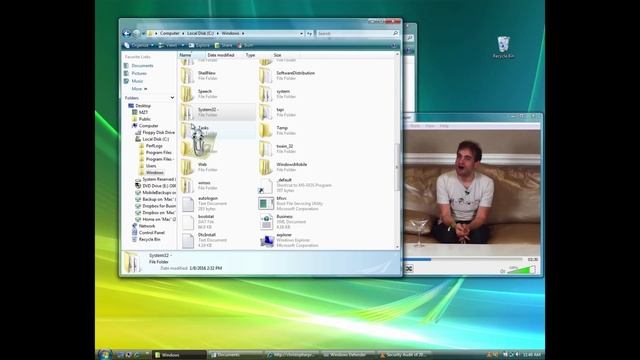This screenshot has width=640, height=360.
Task: Select DVD Drive in the folder tree
Action: pyautogui.click(x=156, y=186)
